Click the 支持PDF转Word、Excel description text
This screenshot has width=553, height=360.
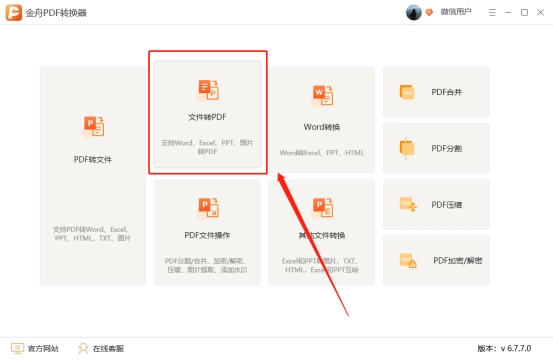pos(92,234)
